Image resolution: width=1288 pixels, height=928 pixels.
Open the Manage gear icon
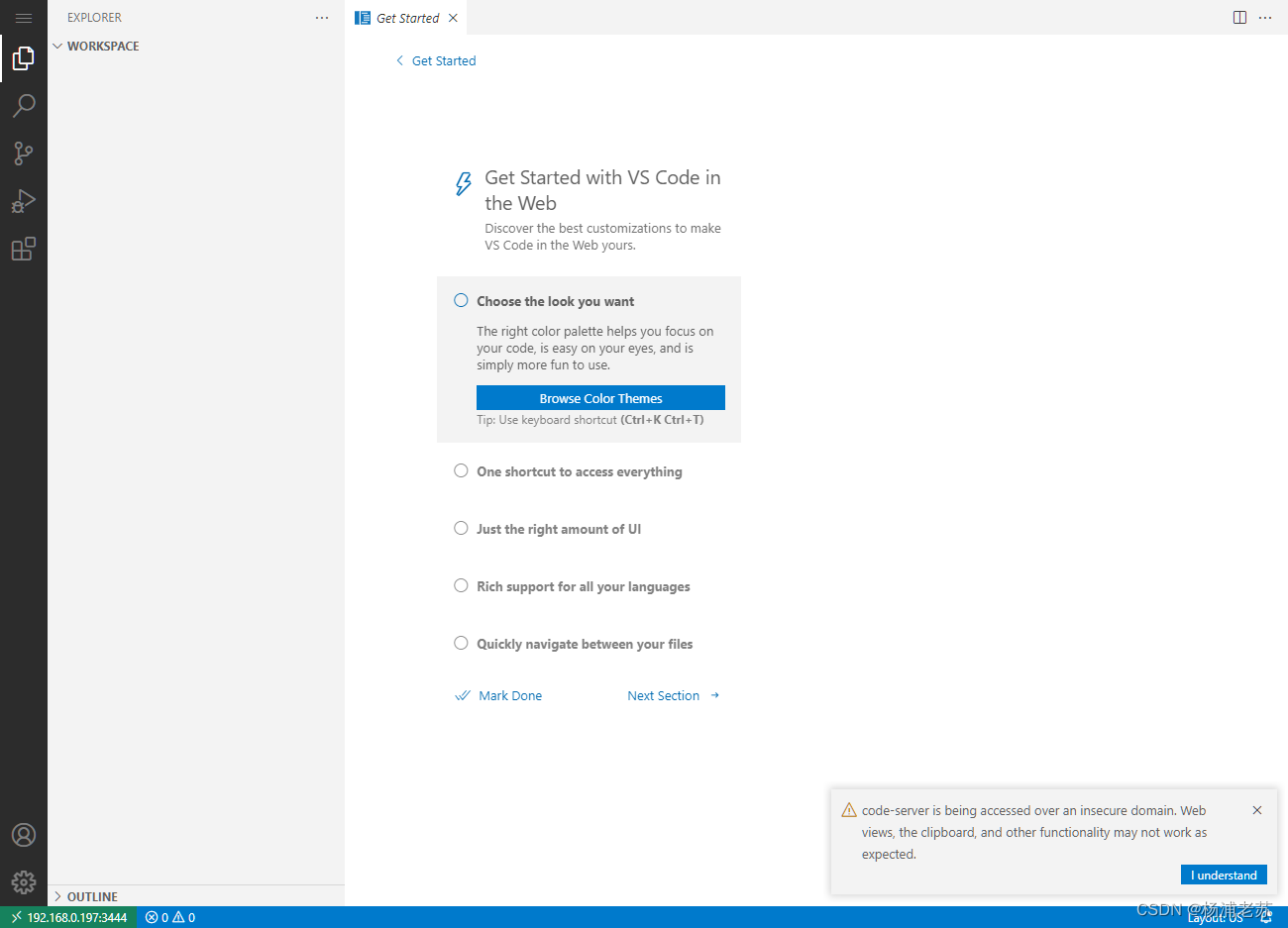tap(24, 881)
